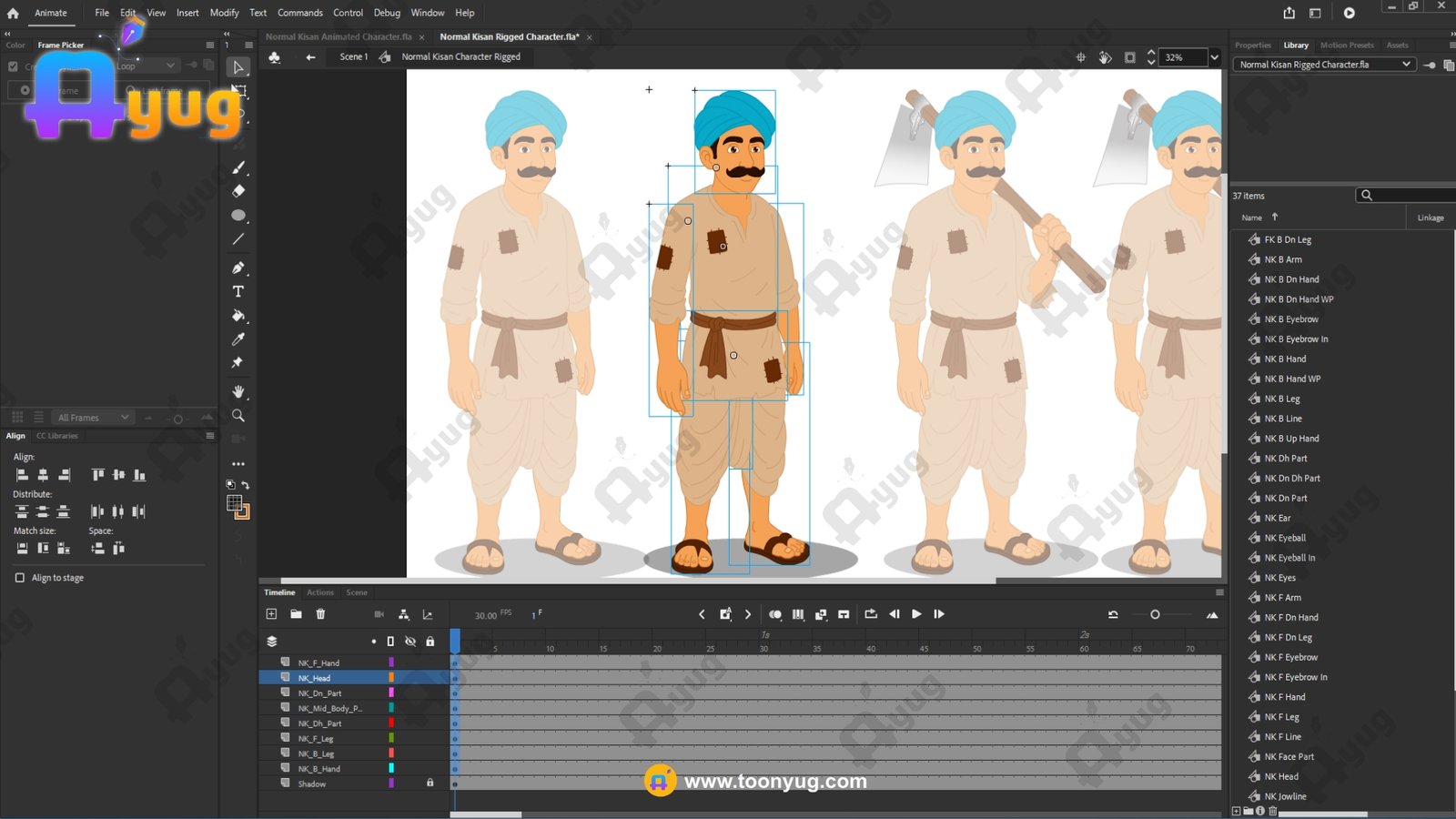Select the Eraser tool
Image resolution: width=1456 pixels, height=819 pixels.
[x=238, y=191]
